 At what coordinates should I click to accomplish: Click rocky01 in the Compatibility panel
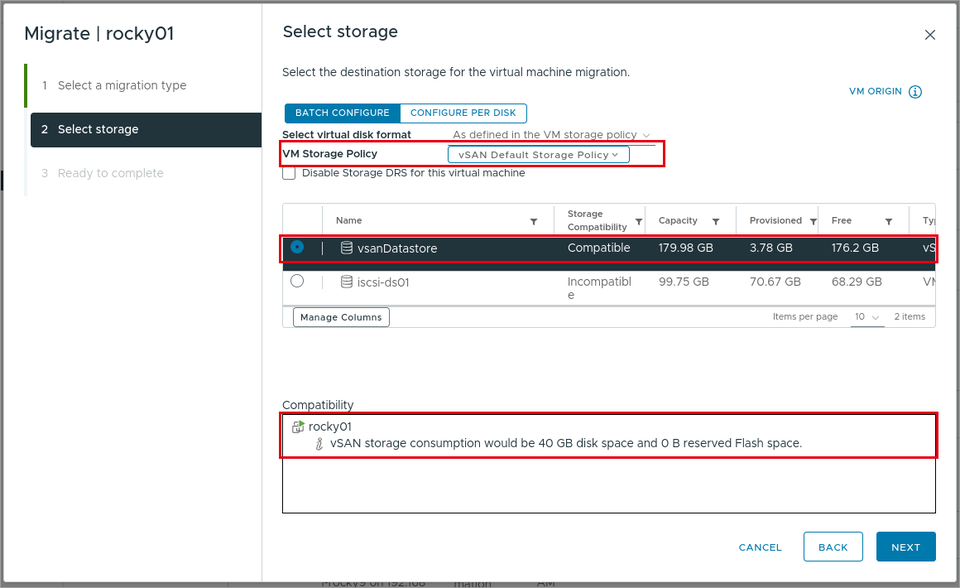[330, 426]
